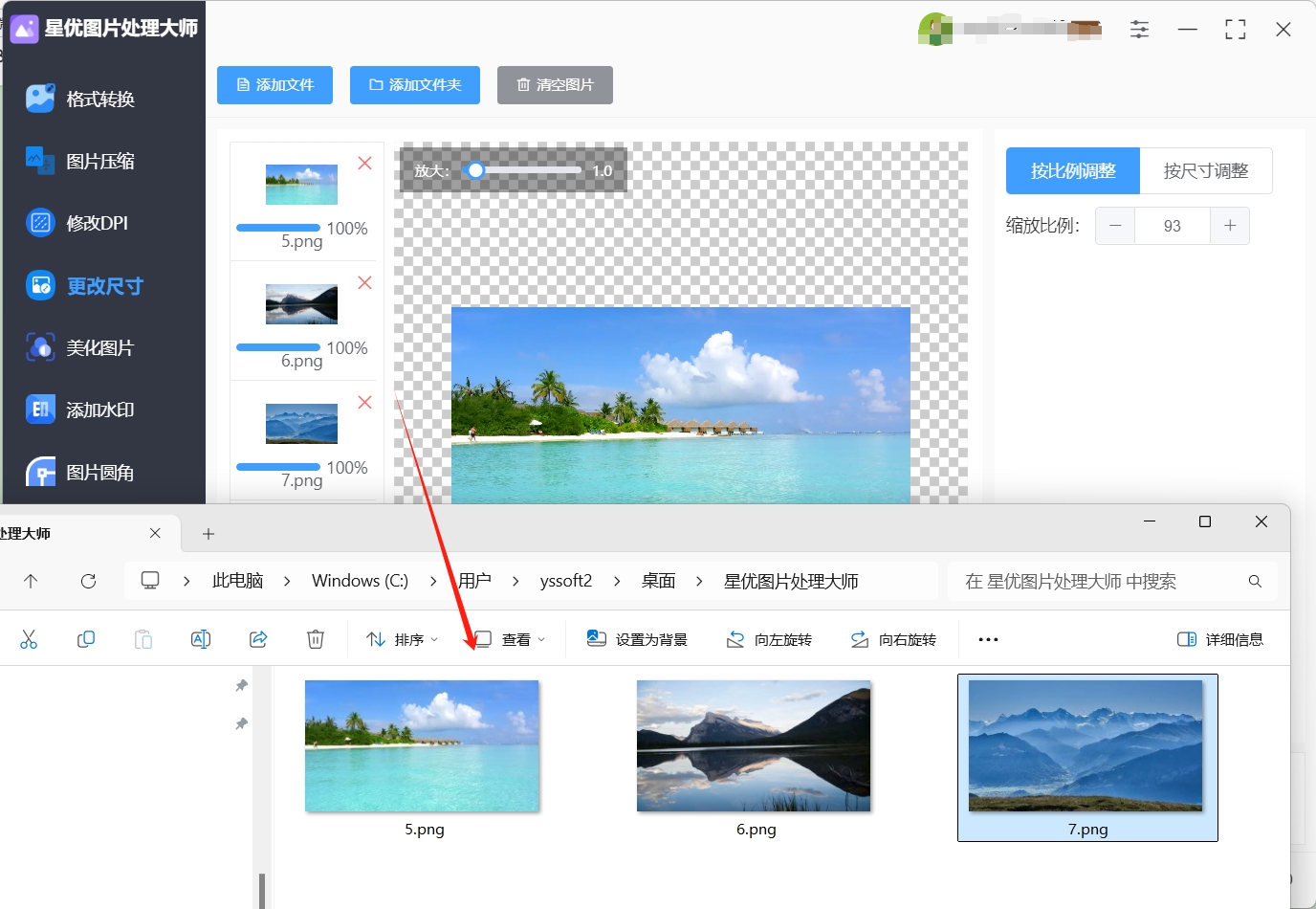The width and height of the screenshot is (1316, 909).
Task: Expand chevron after 桌面 breadcrumb
Action: [699, 581]
